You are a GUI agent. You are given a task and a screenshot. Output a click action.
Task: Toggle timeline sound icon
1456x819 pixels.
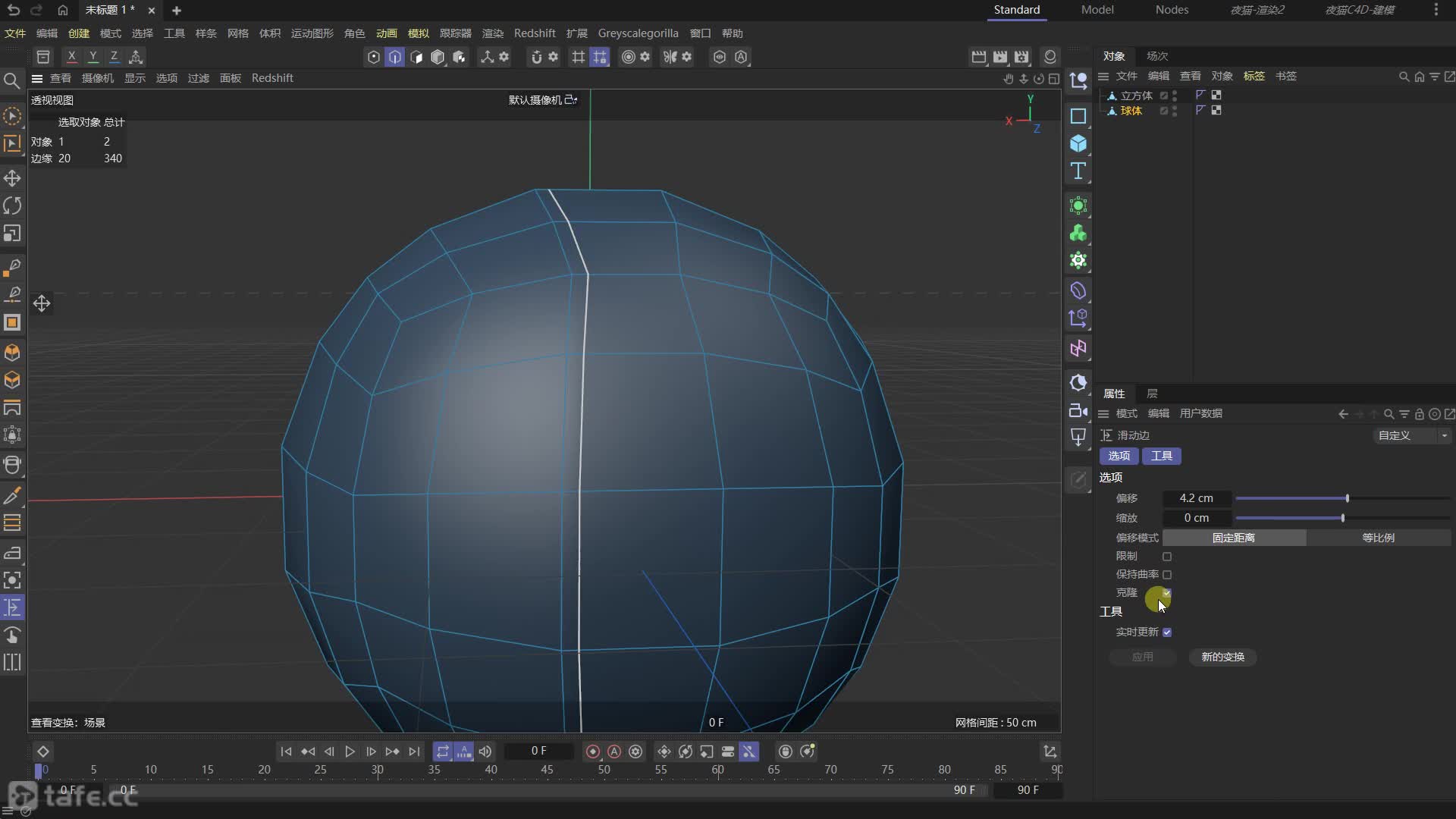pos(485,752)
